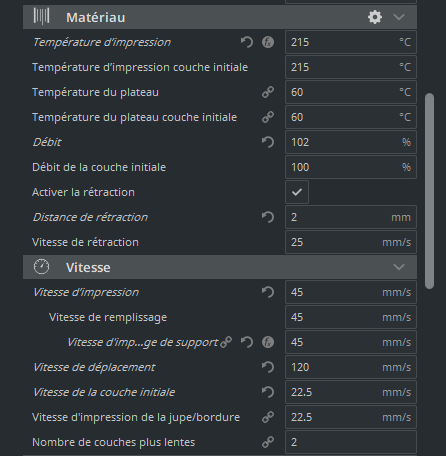Edit the Température d'impression field
Image resolution: width=446 pixels, height=456 pixels.
pyautogui.click(x=351, y=42)
